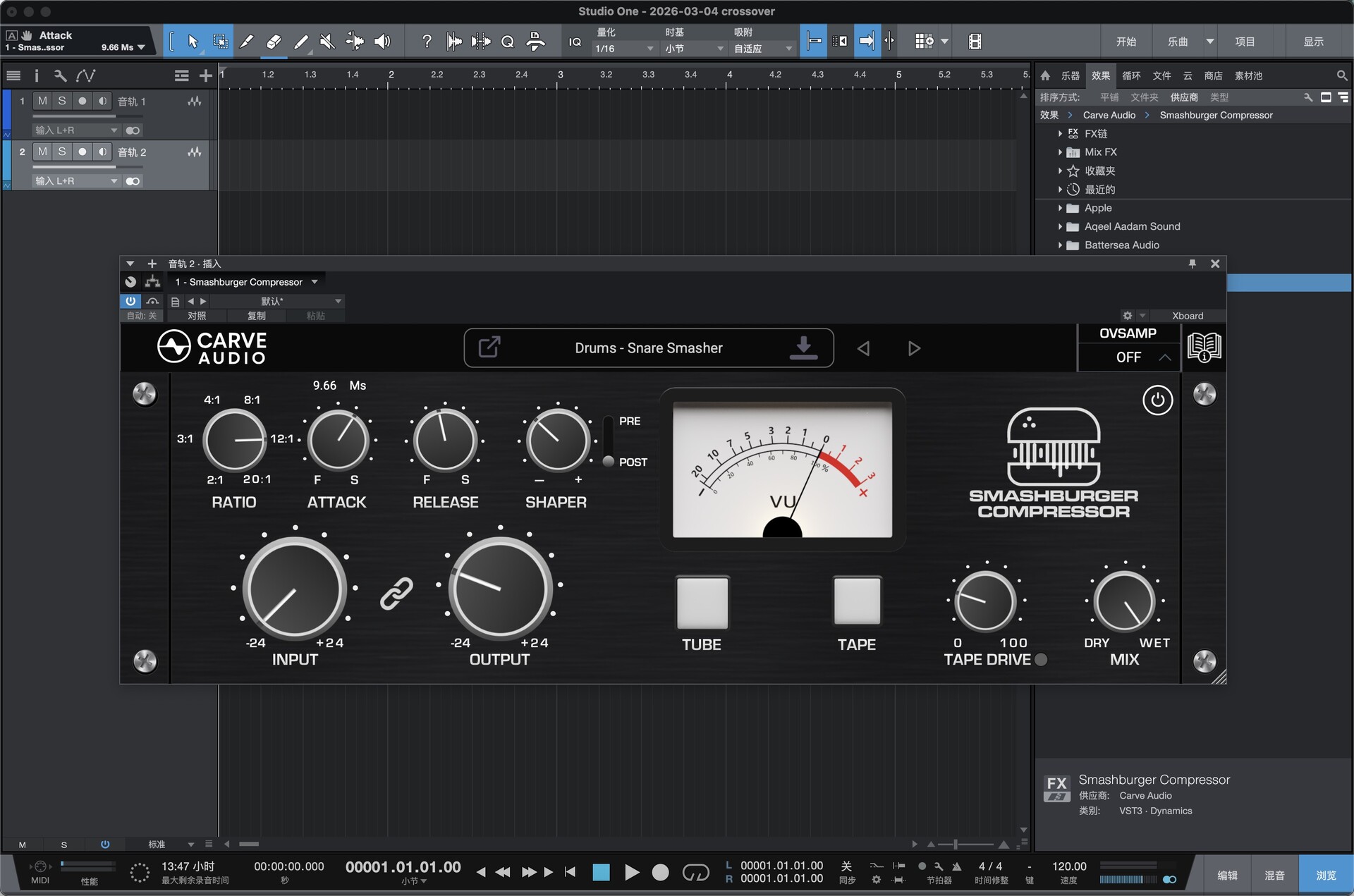Switch to the 混音 view at bottom right
This screenshot has width=1354, height=896.
[x=1275, y=873]
